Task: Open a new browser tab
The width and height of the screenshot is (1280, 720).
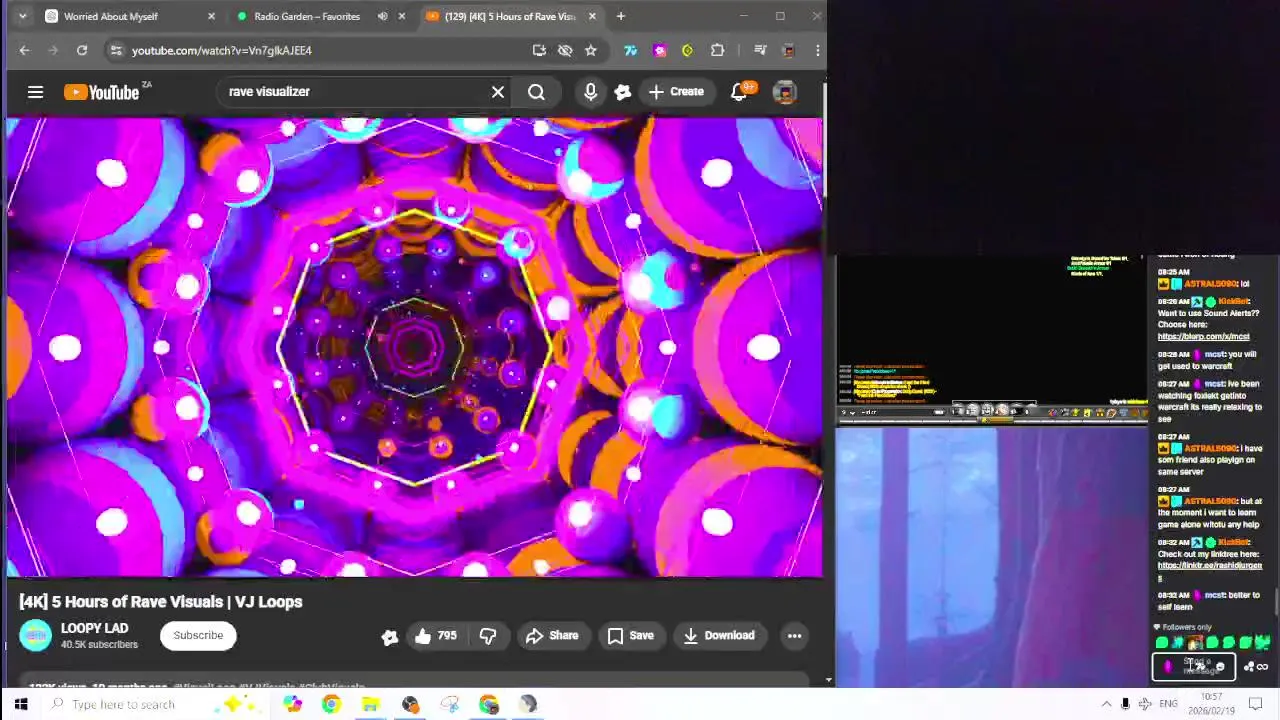Action: (620, 16)
